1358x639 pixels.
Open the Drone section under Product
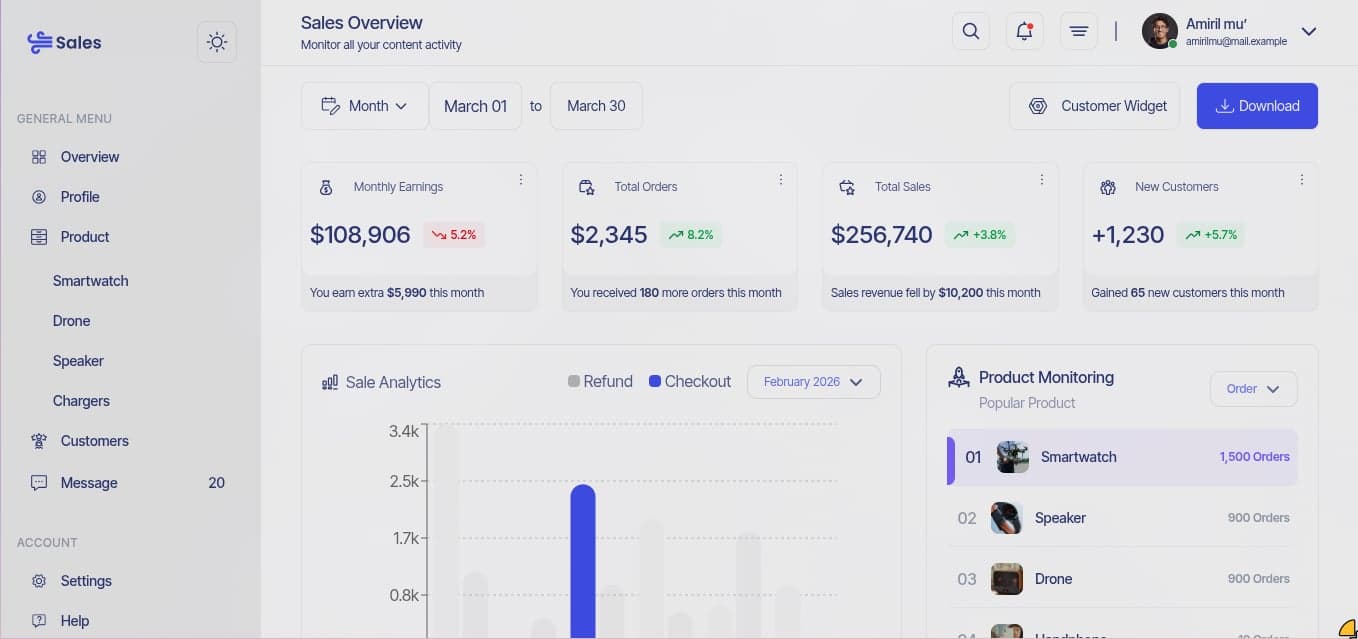(x=71, y=320)
